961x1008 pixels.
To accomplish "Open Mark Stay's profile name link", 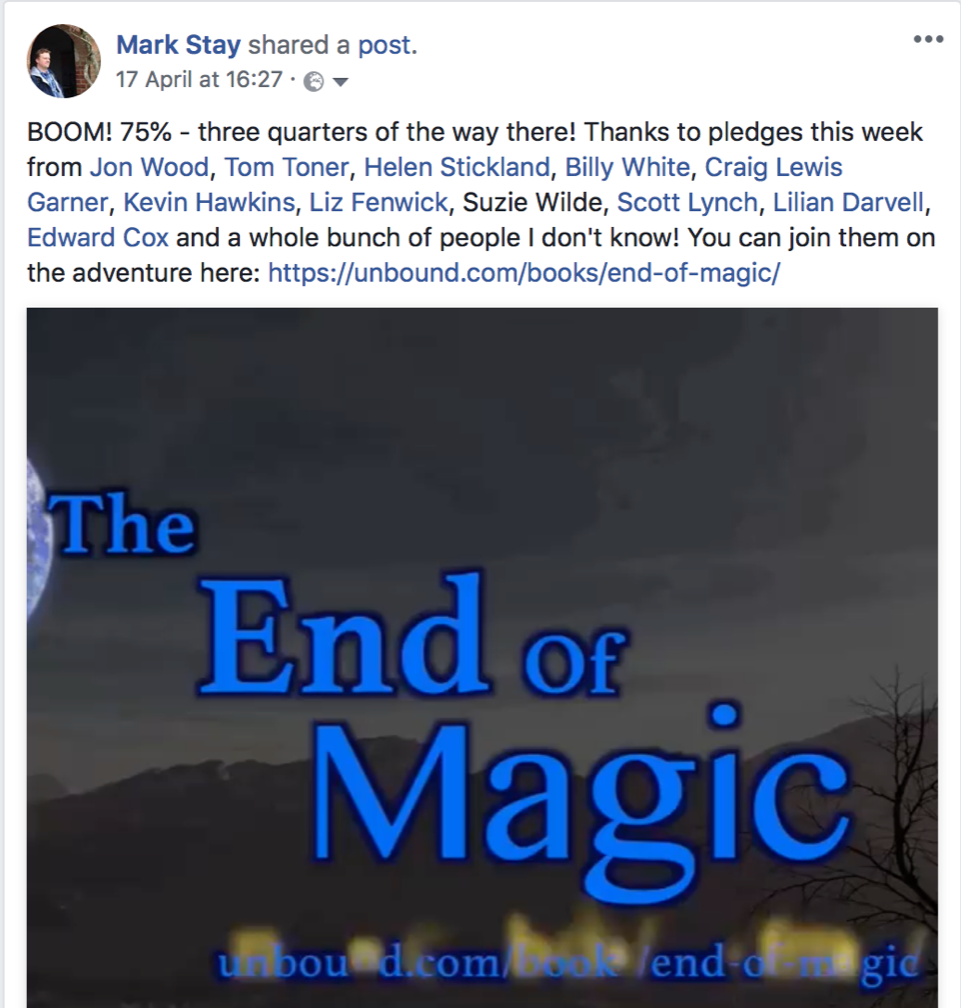I will [178, 45].
